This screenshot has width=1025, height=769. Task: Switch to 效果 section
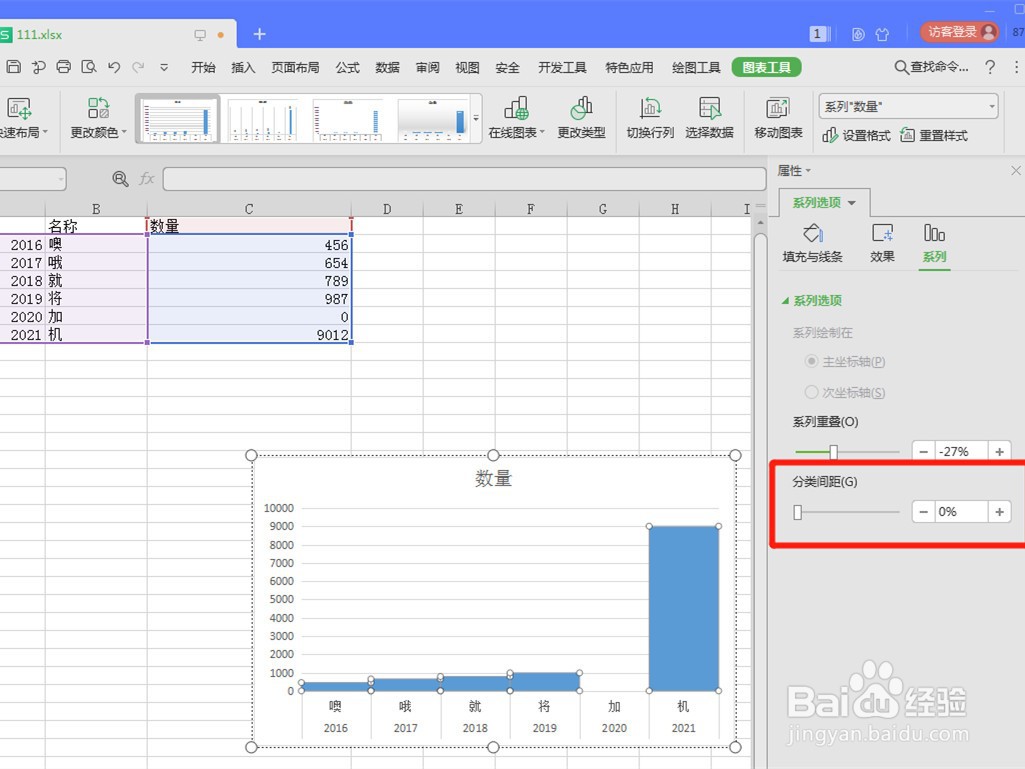882,243
